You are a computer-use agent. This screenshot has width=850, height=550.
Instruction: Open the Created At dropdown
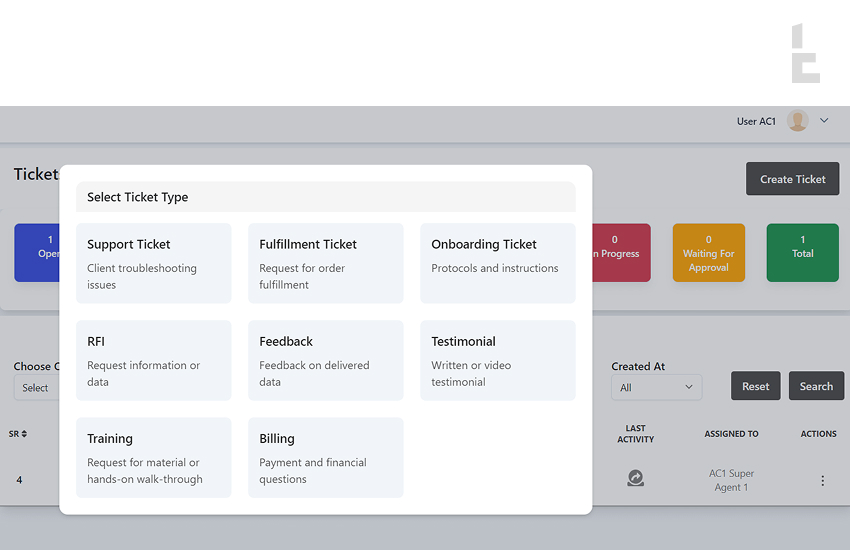click(656, 387)
